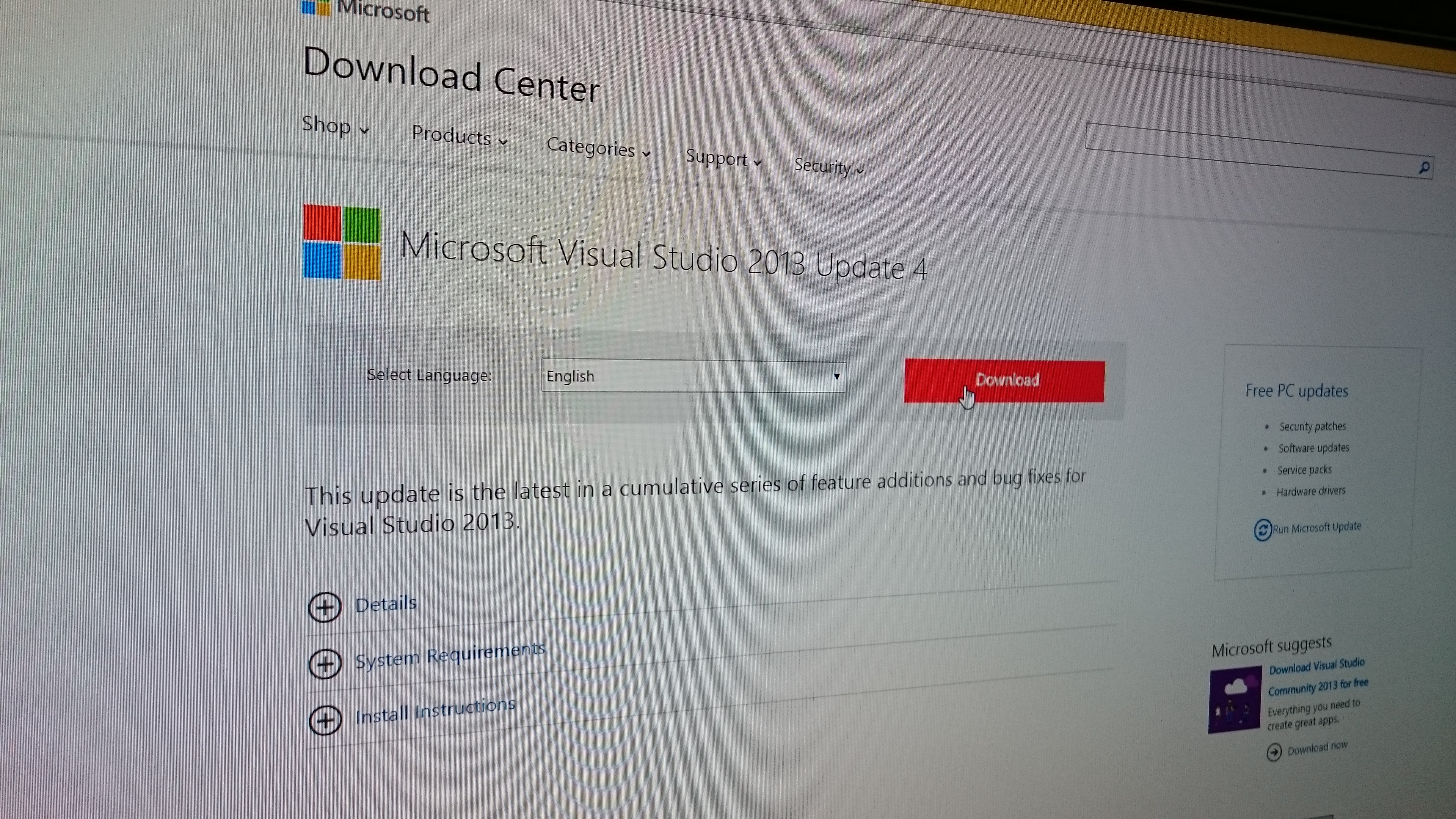
Task: Open the Visual Studio Community purple thumbnail
Action: 1235,700
